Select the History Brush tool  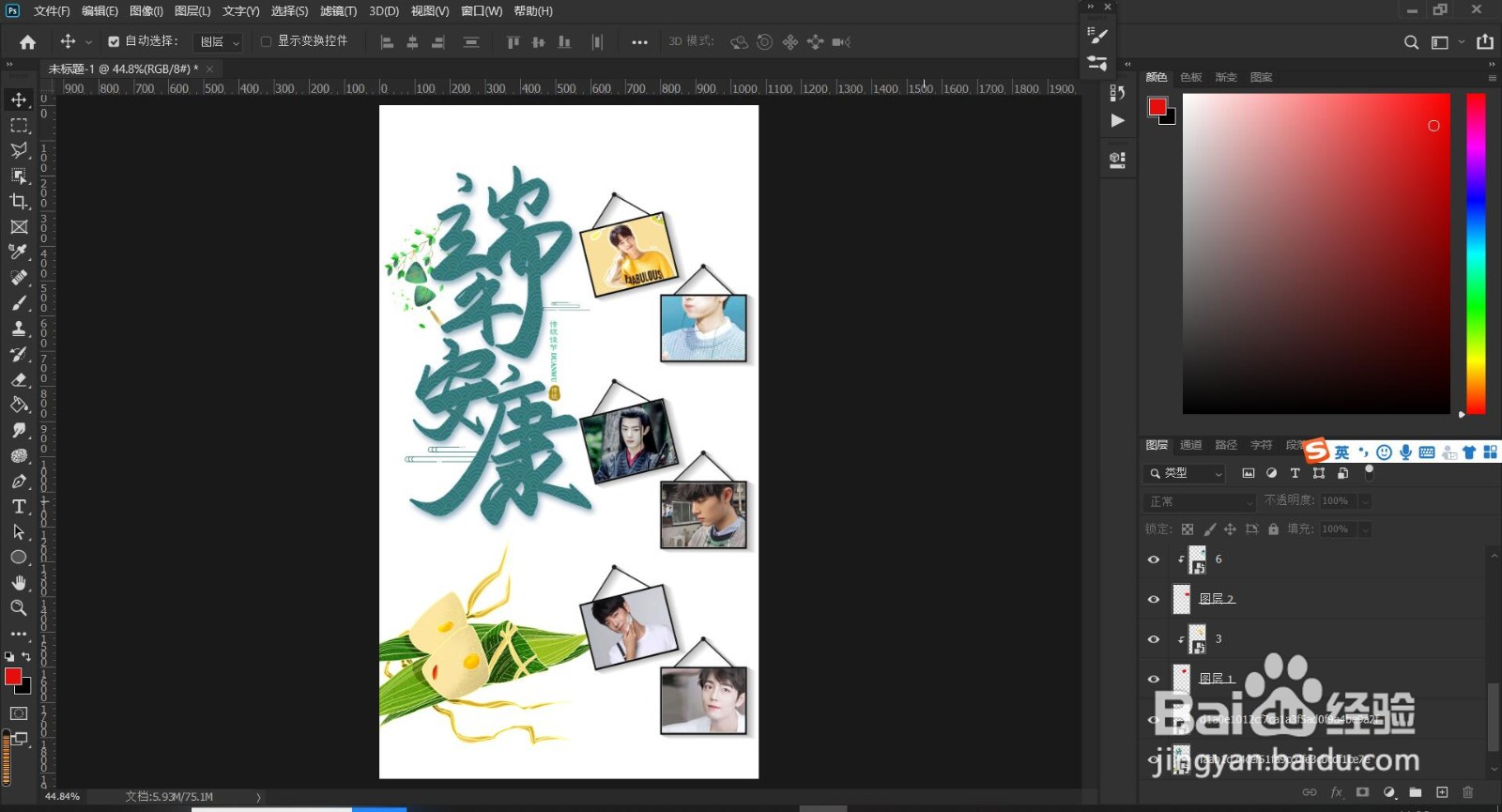coord(19,354)
